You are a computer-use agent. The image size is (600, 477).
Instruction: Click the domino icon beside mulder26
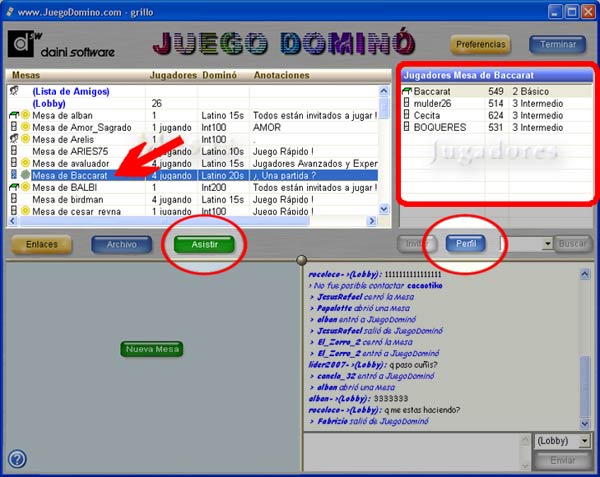click(406, 104)
